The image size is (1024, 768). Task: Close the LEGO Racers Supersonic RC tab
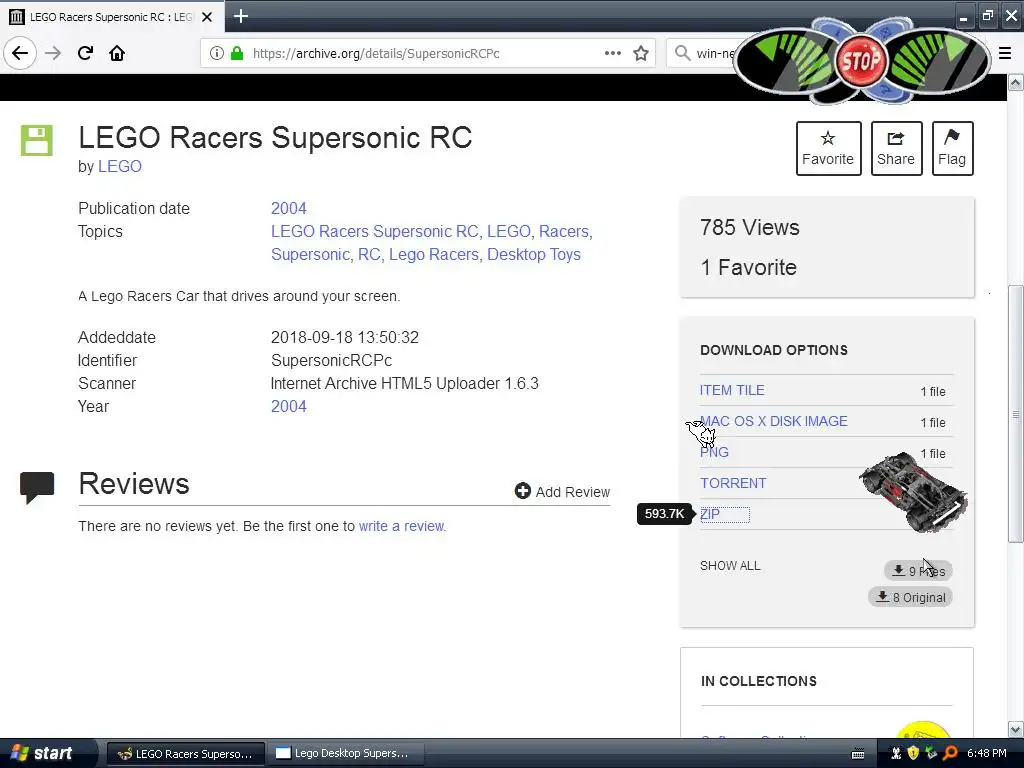(207, 17)
